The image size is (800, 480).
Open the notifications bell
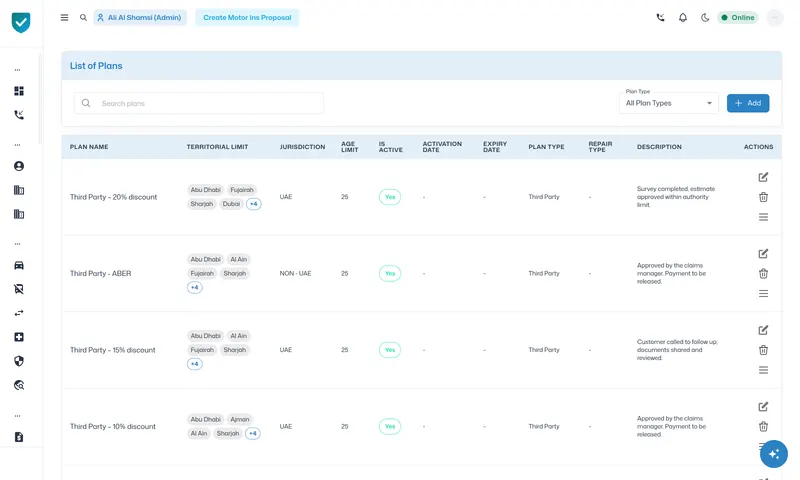coord(683,17)
